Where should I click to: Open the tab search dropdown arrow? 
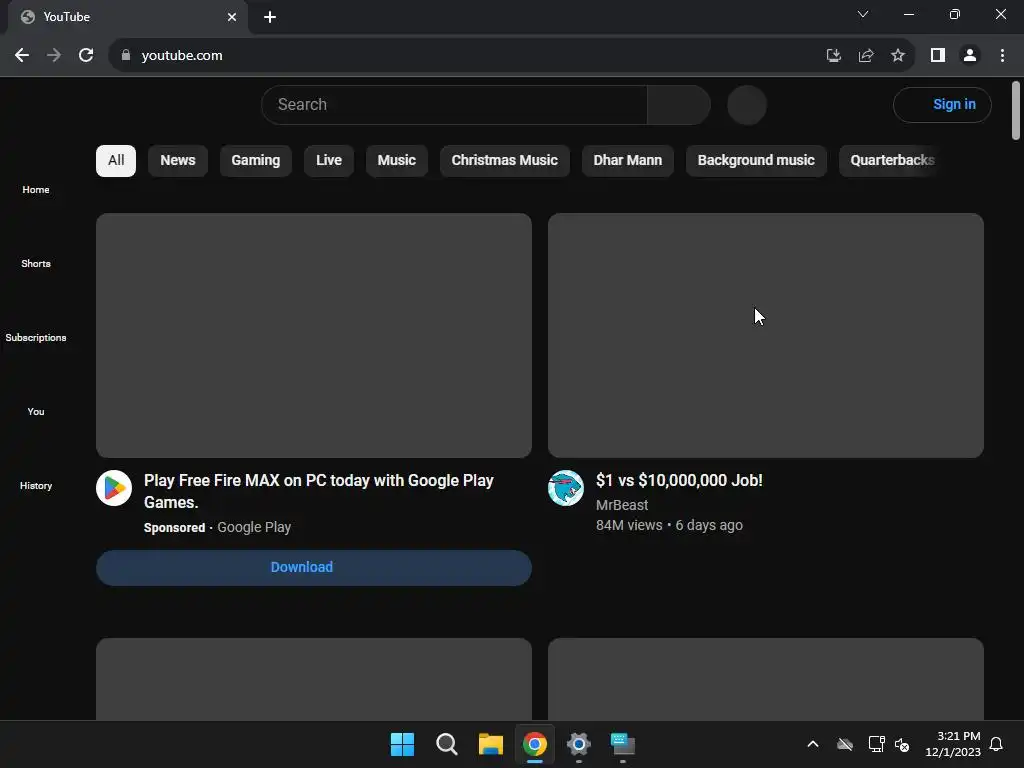pyautogui.click(x=863, y=14)
